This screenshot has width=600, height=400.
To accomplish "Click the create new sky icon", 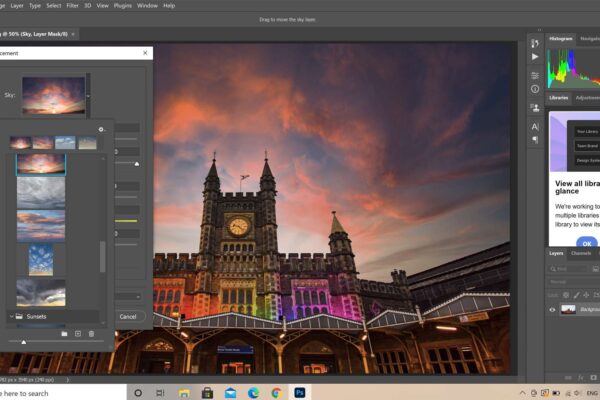I will (78, 334).
